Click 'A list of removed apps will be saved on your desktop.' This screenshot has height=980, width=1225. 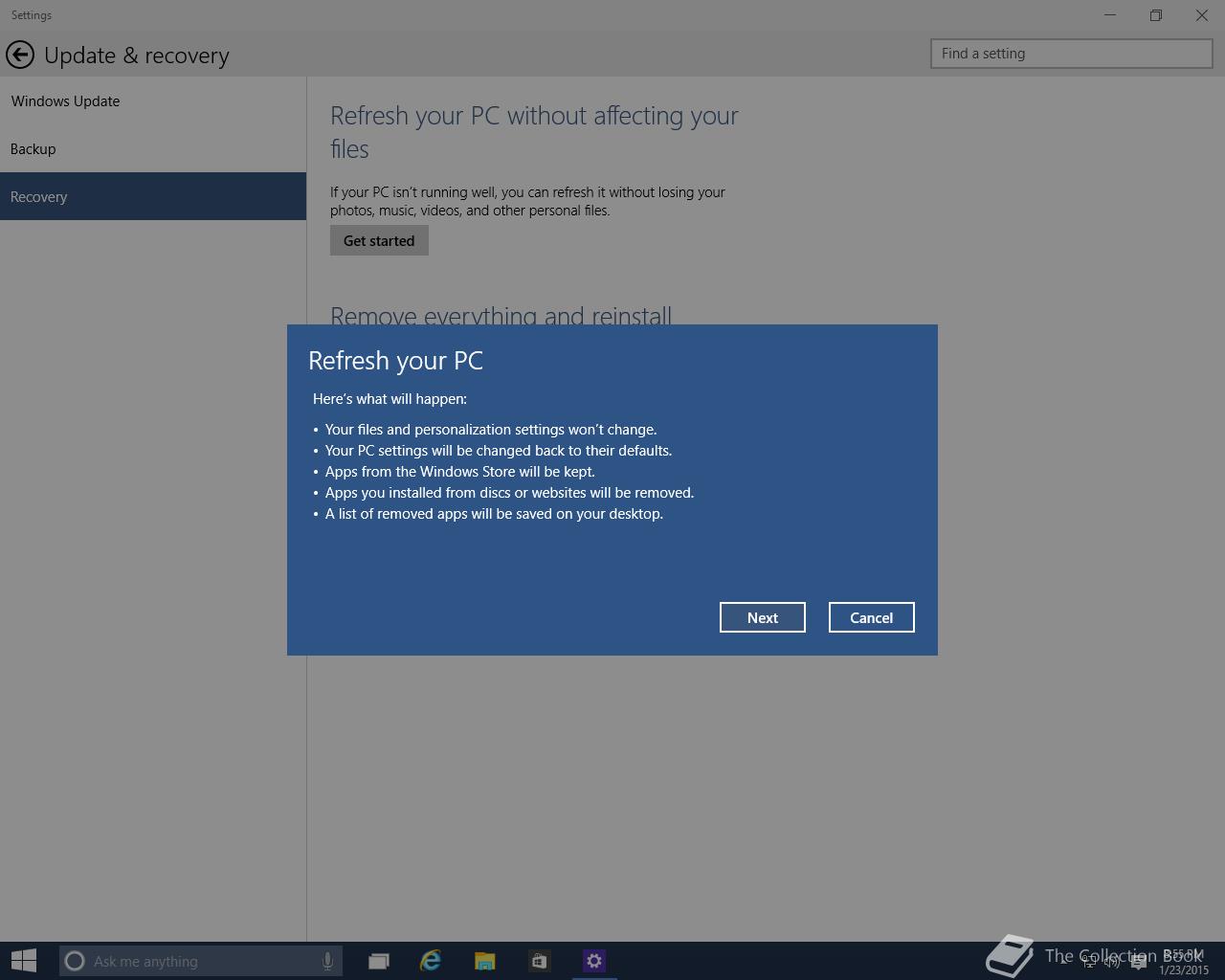(494, 513)
